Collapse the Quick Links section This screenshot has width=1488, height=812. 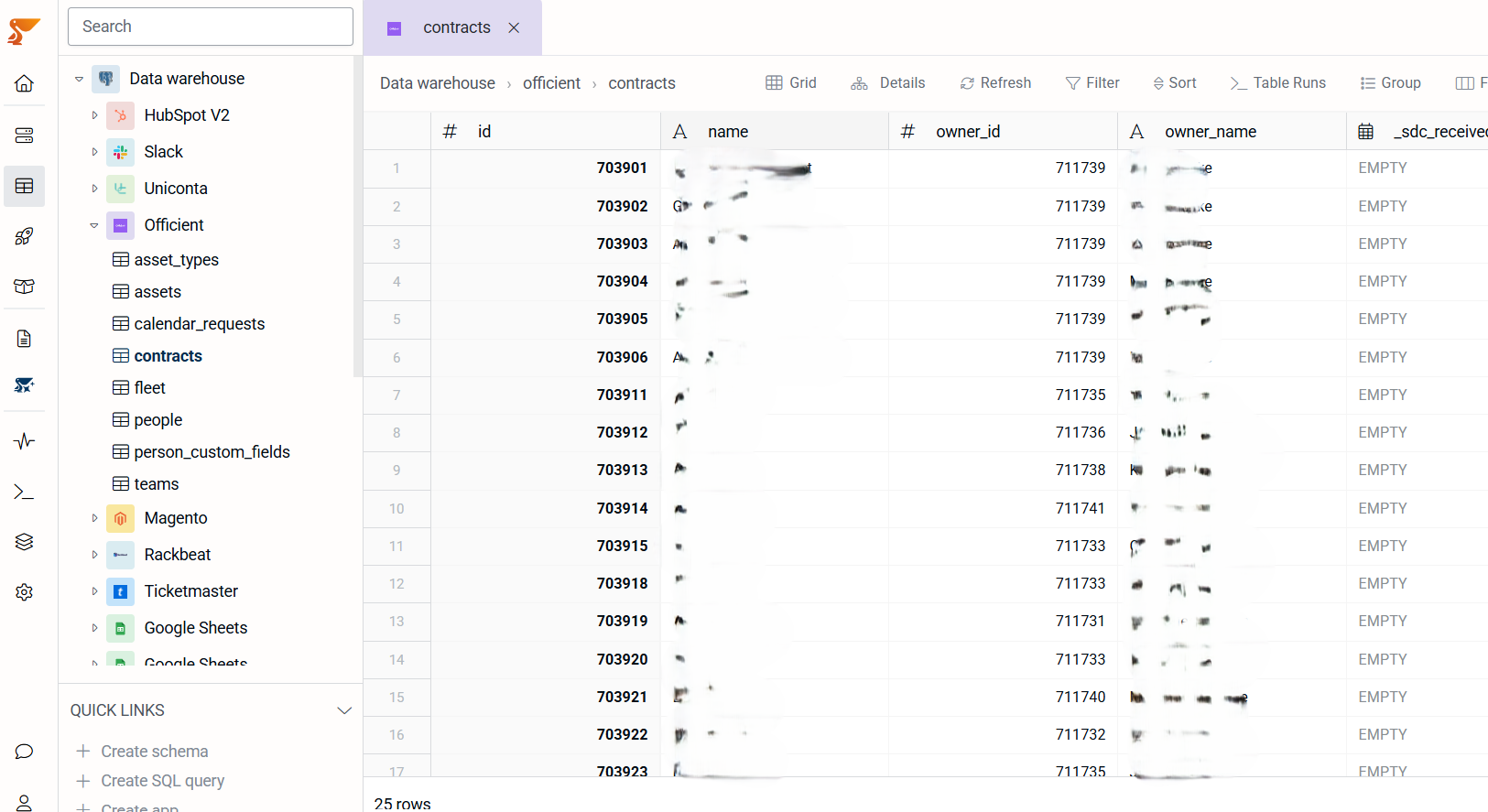click(344, 710)
